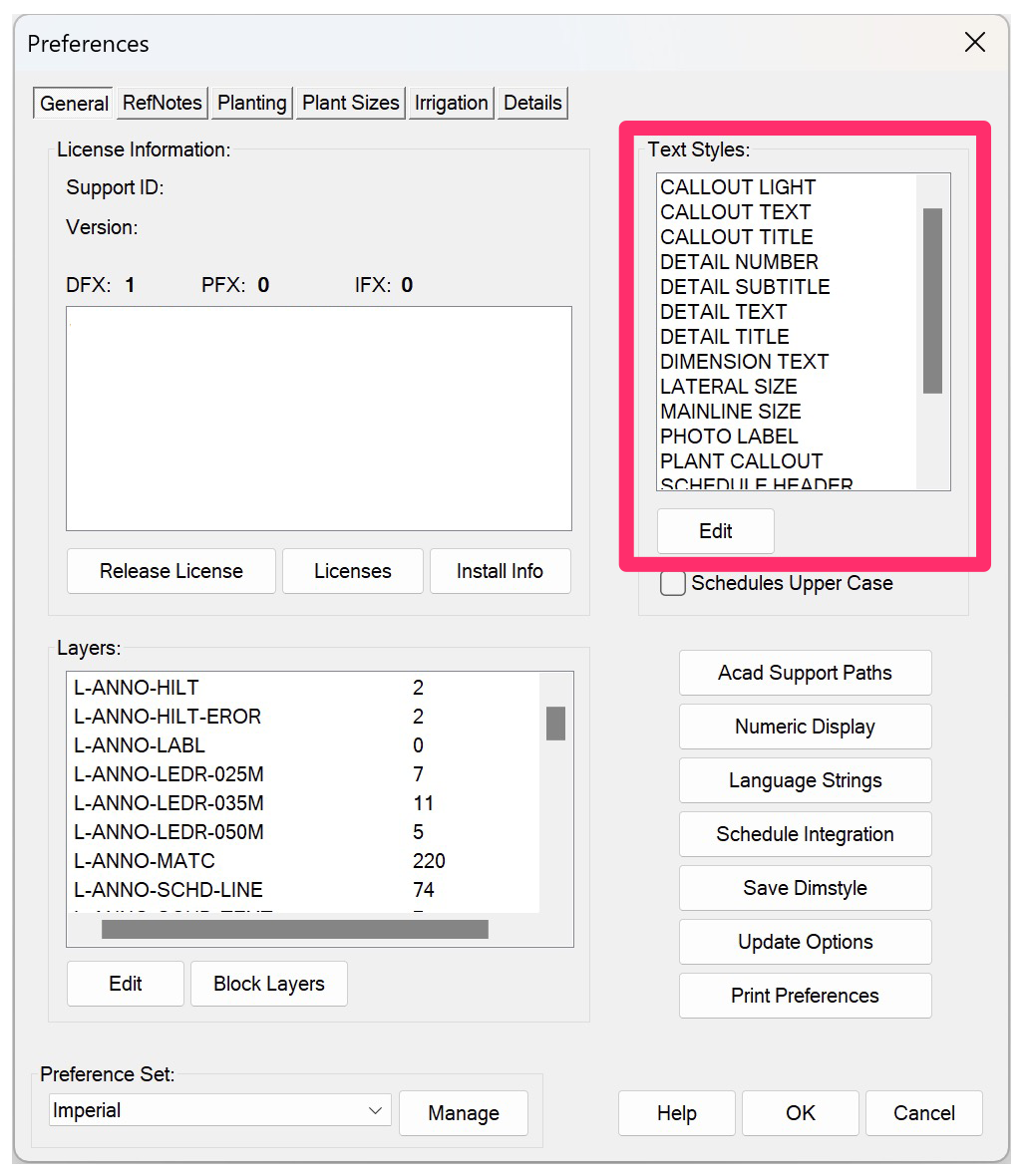Select the Plant Sizes tab
Image resolution: width=1025 pixels, height=1176 pixels.
[350, 103]
